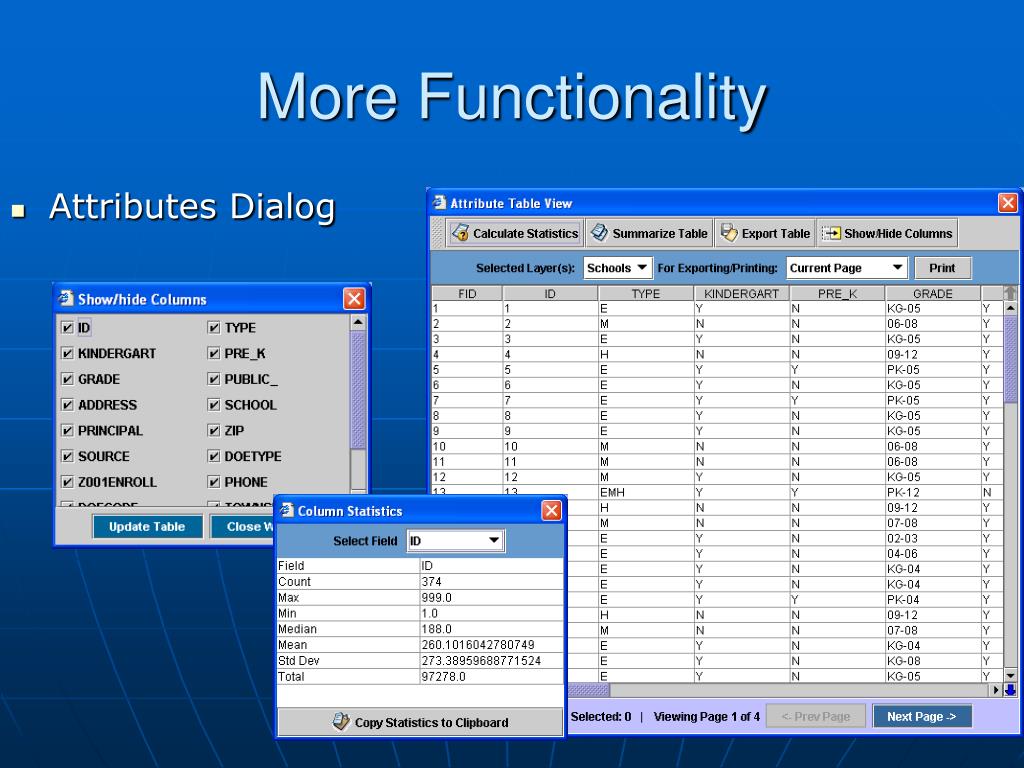Select the PK-12 grade cell

[933, 492]
